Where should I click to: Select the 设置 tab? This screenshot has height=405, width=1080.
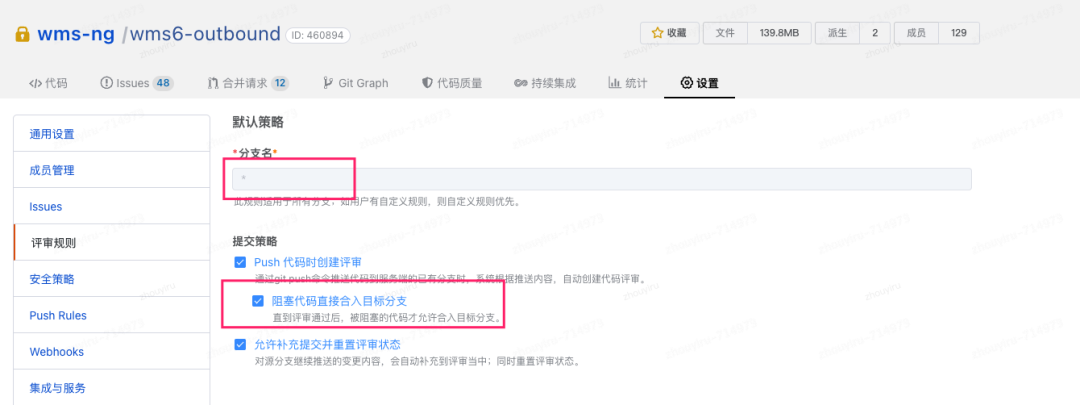(700, 83)
